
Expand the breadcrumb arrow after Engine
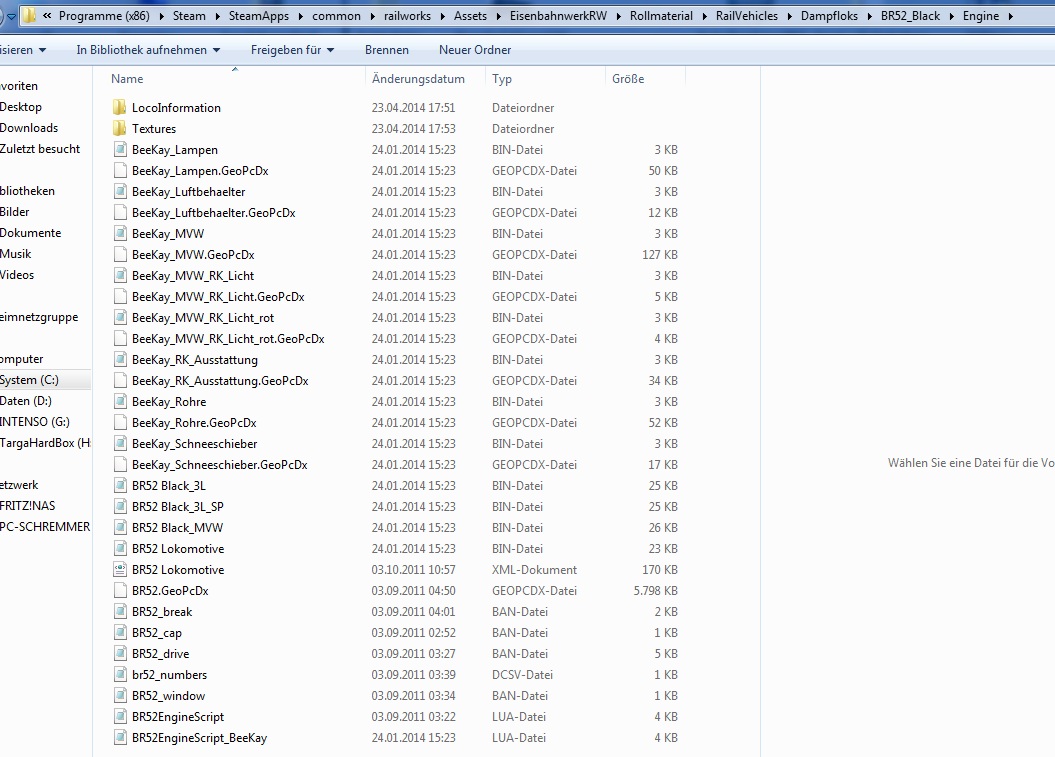[1010, 16]
